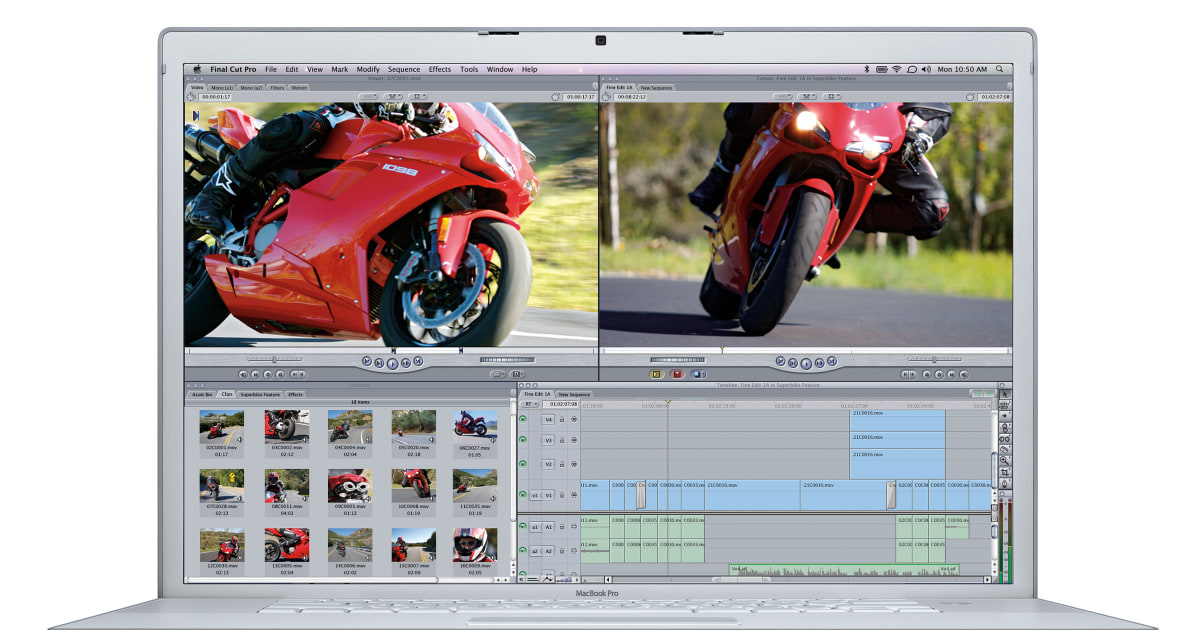This screenshot has height=630, width=1200.
Task: Click V1 destination track button
Action: (548, 495)
